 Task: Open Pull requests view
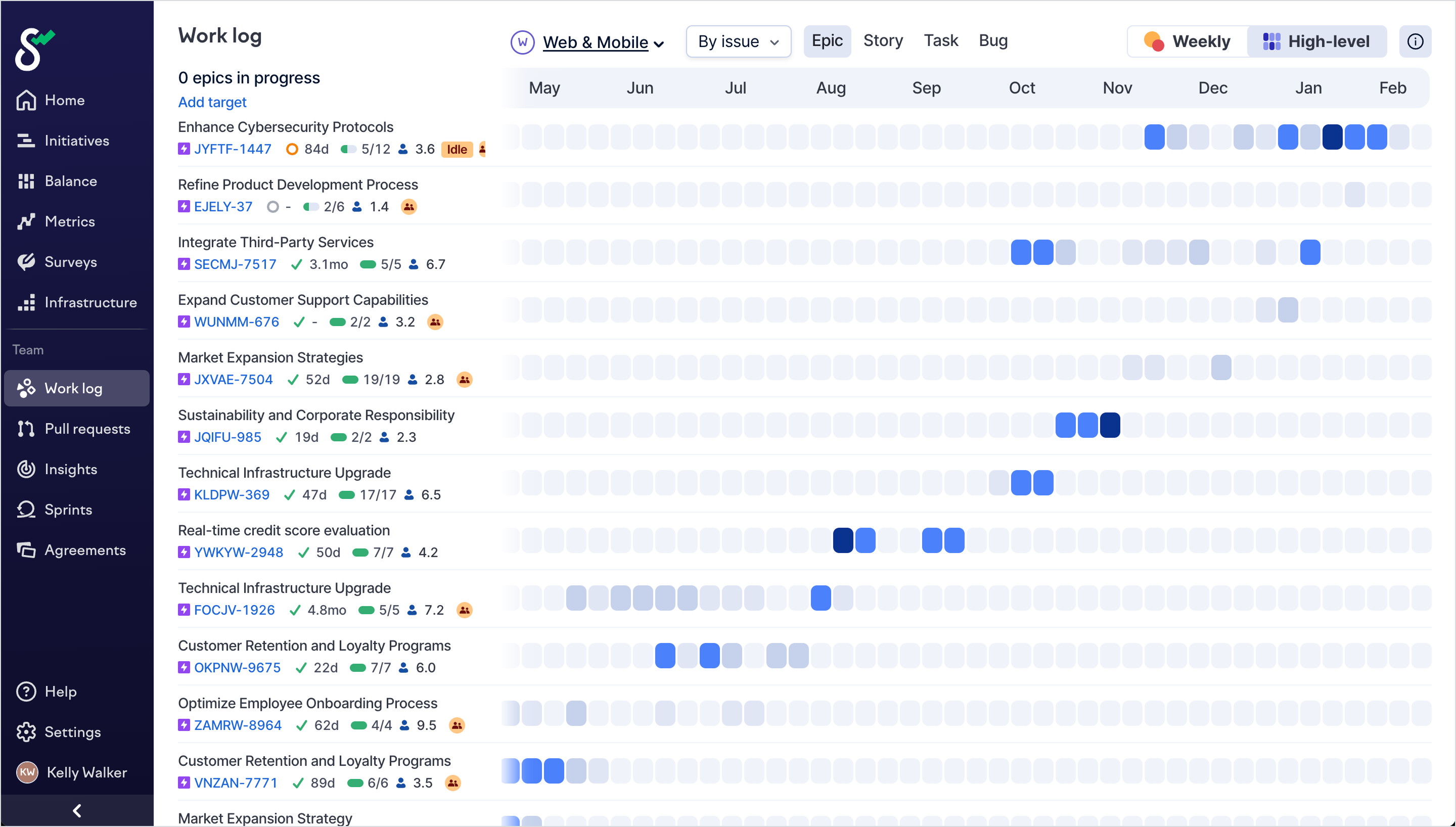[87, 428]
